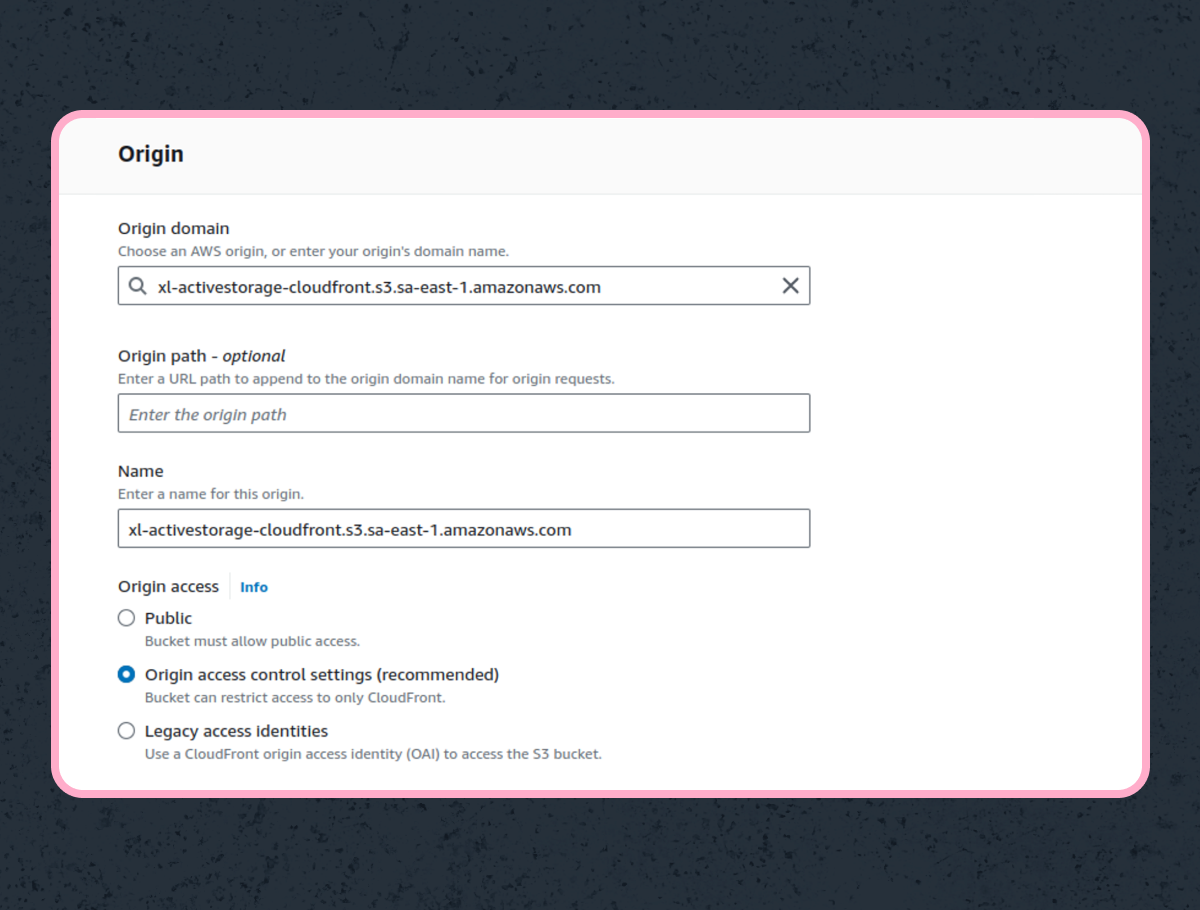
Task: Click the "Origin access" label text
Action: [168, 587]
